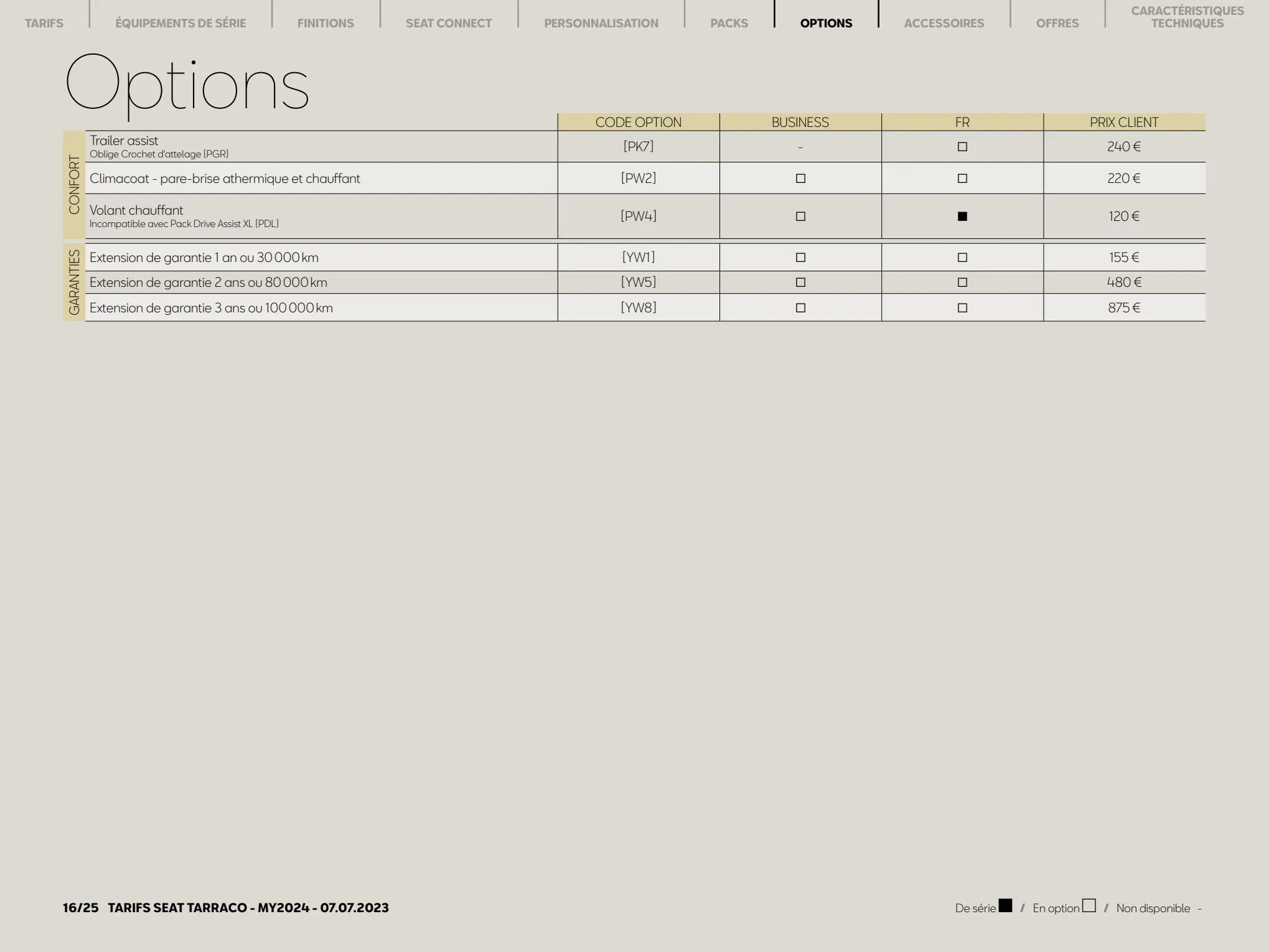Click the 240 € price
This screenshot has height=952, width=1269.
[1124, 147]
